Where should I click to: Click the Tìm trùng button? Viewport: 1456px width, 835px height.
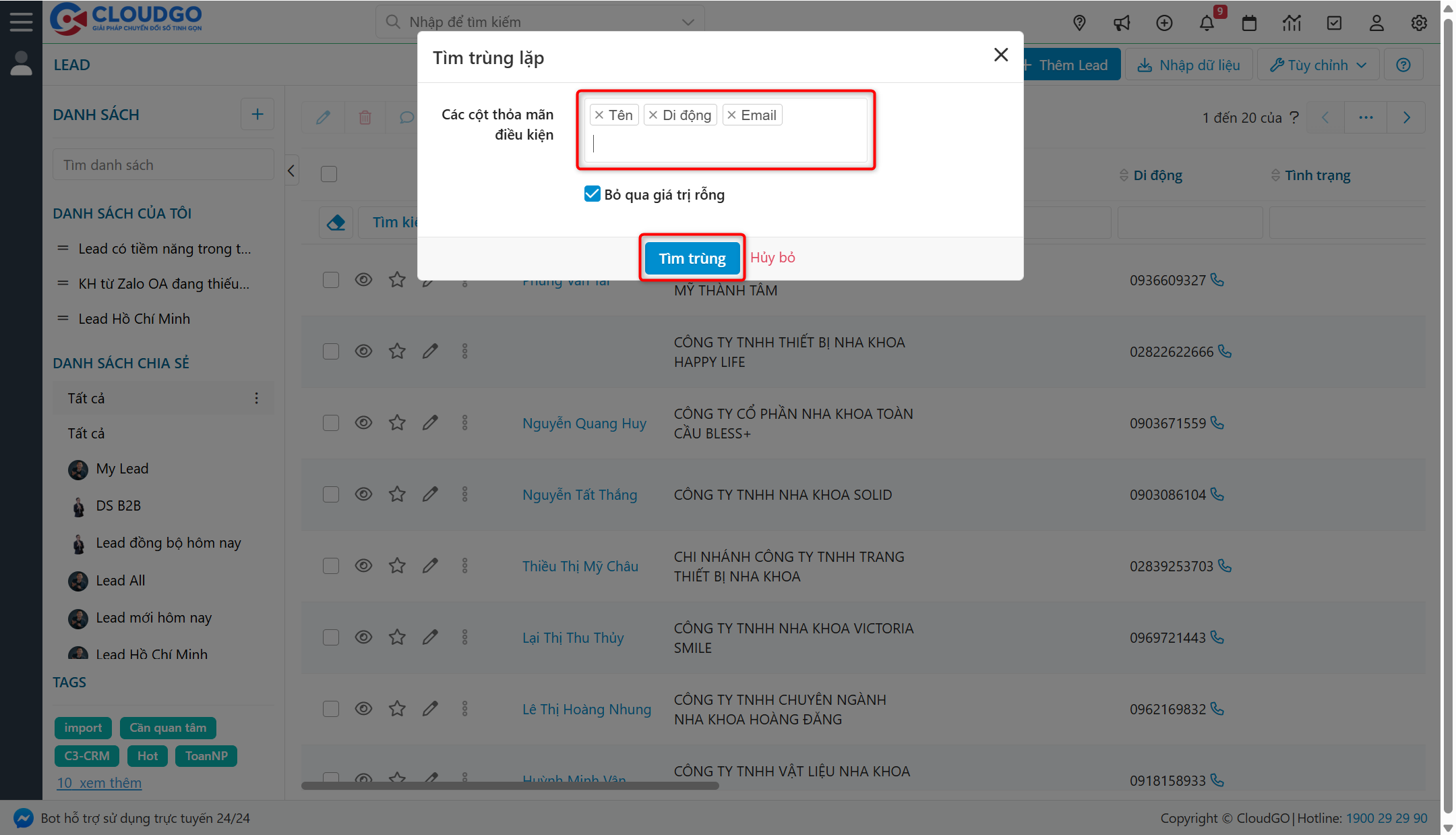coord(692,258)
